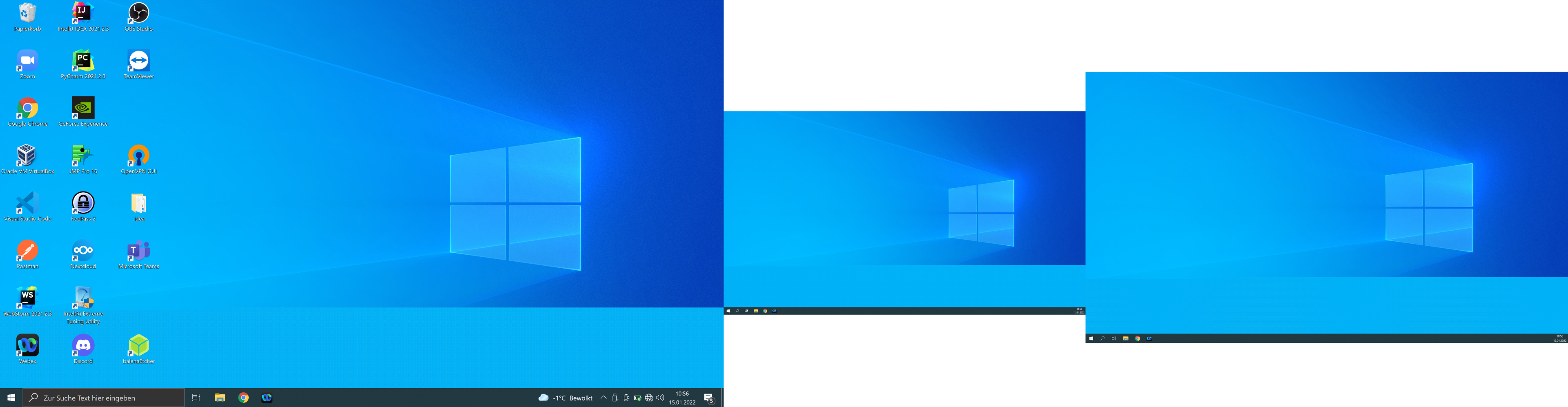Open Webex on right monitor taskbar
The image size is (1568, 407).
coord(1149,338)
